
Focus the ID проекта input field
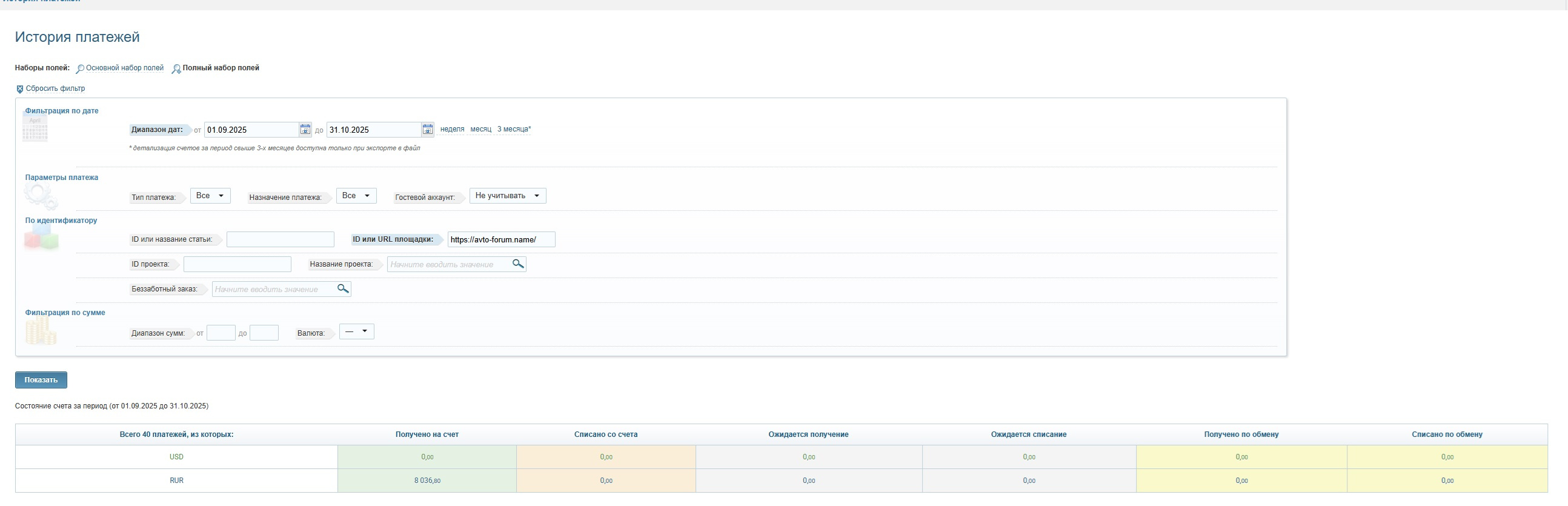(238, 264)
